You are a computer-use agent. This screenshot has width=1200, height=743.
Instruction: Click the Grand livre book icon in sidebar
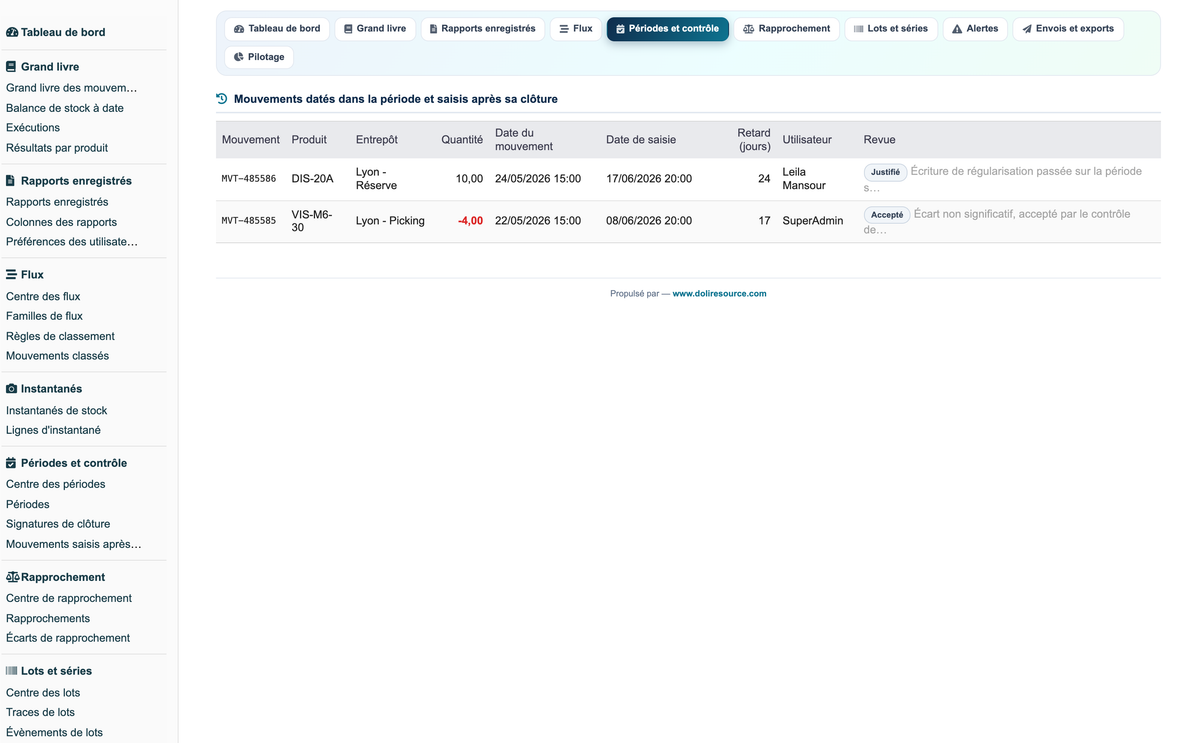pyautogui.click(x=11, y=67)
